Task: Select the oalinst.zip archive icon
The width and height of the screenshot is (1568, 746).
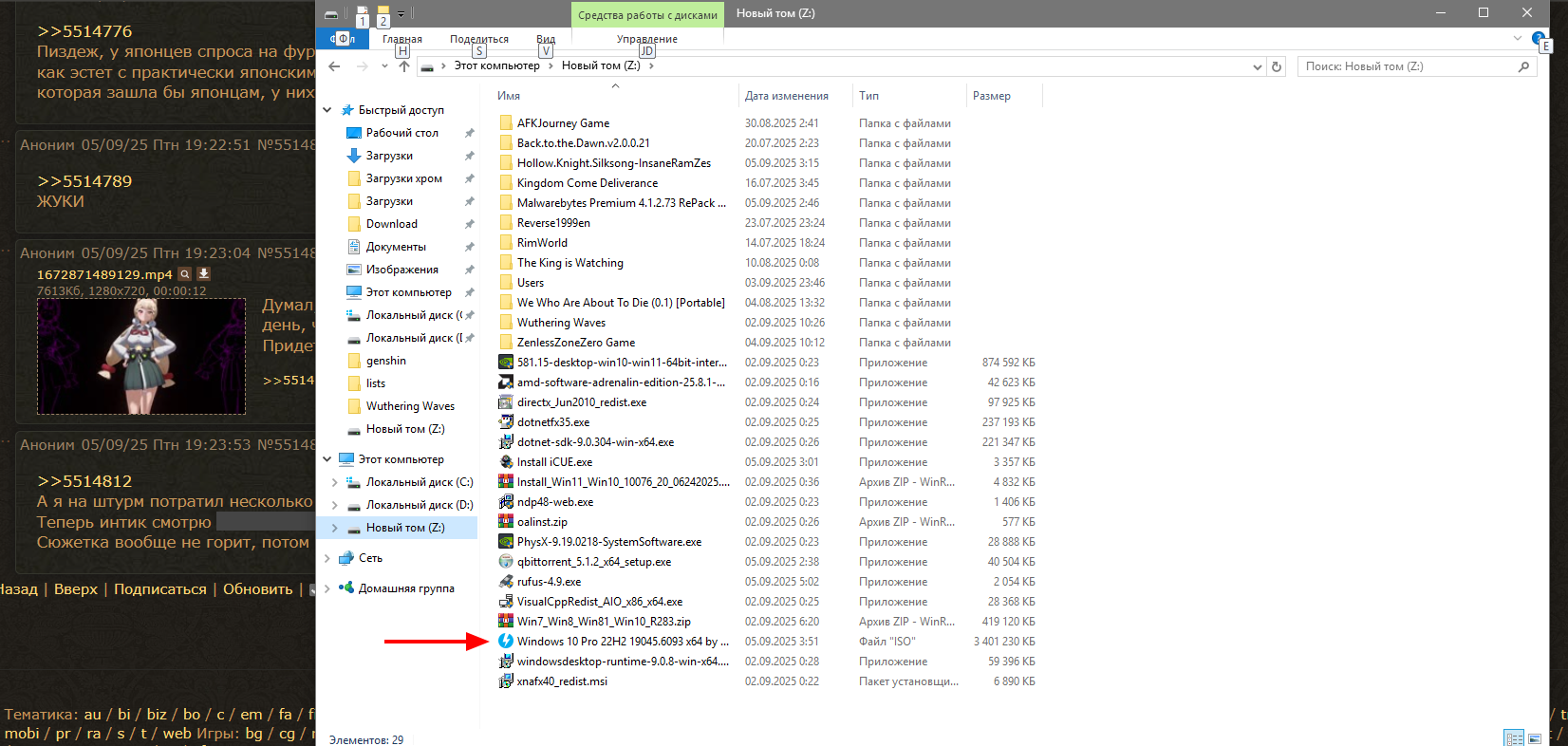Action: pos(506,522)
